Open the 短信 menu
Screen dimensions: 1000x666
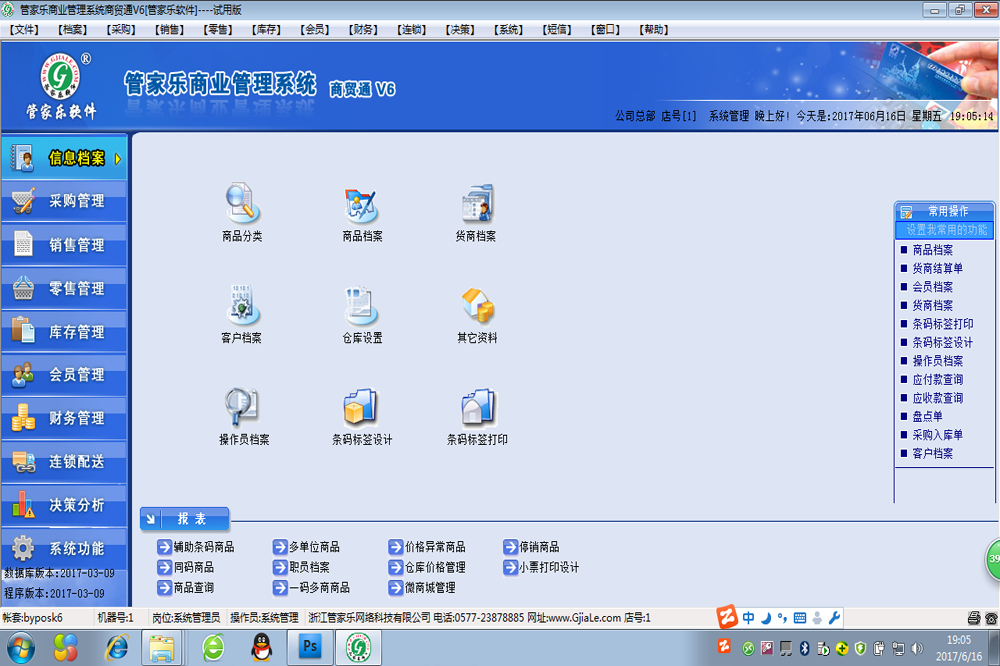point(557,29)
